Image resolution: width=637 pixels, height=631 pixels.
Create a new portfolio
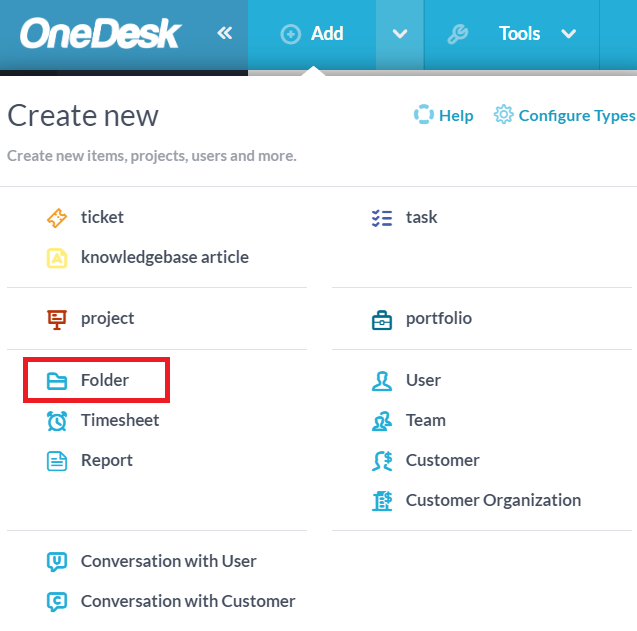[x=439, y=319]
